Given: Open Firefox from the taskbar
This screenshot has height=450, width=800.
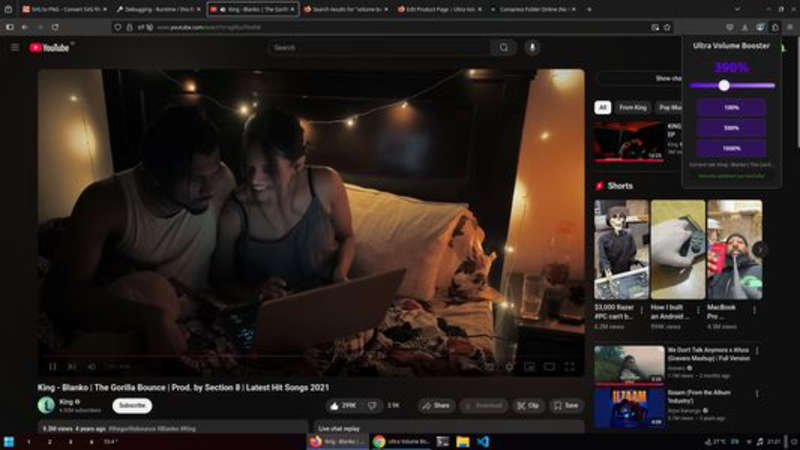Looking at the screenshot, I should (x=338, y=442).
